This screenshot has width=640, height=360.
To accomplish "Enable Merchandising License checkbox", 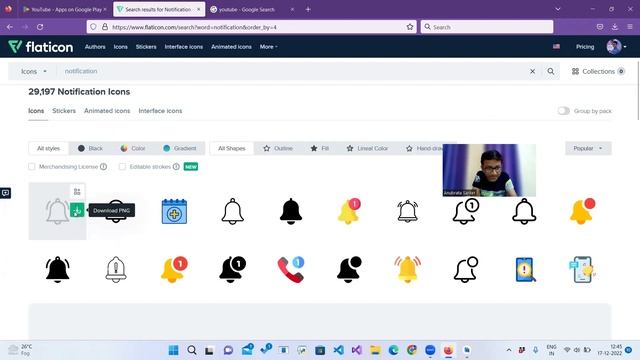I will coord(32,167).
